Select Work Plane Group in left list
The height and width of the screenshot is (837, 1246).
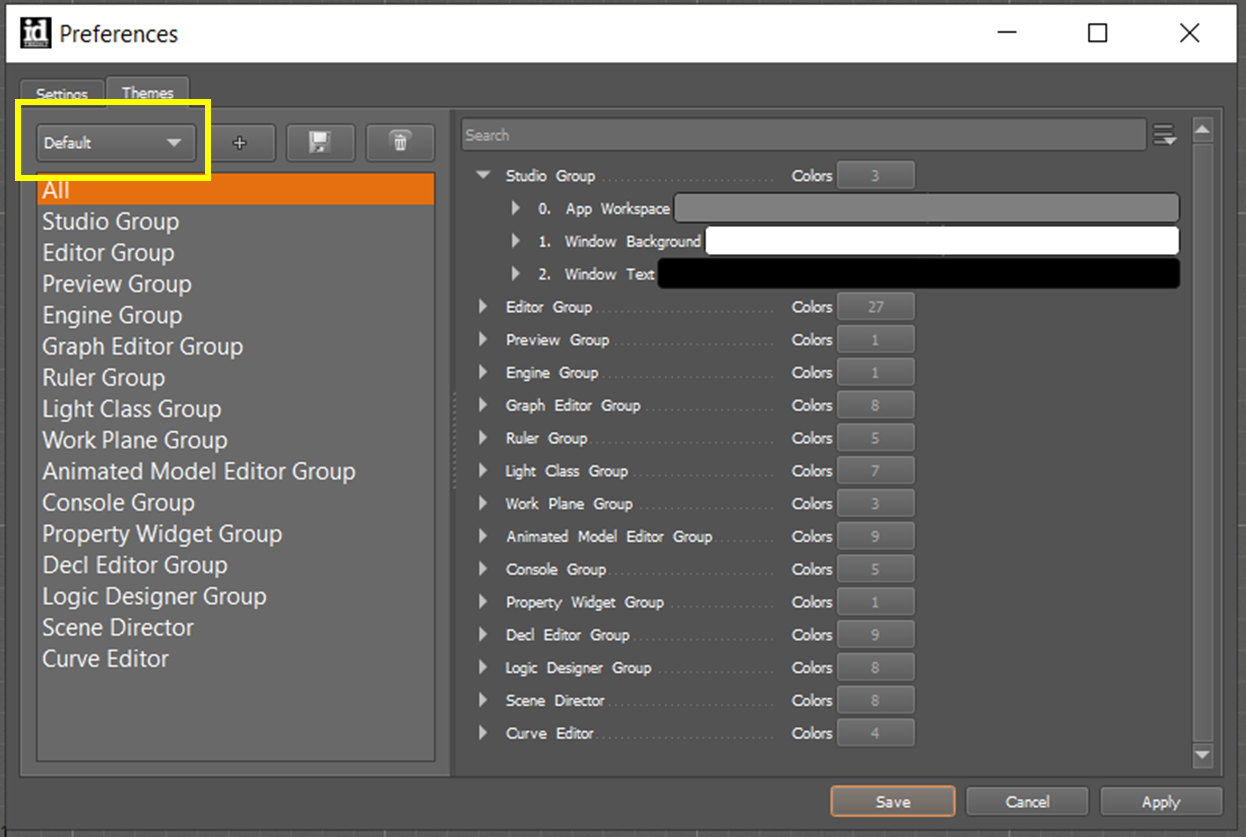point(236,440)
